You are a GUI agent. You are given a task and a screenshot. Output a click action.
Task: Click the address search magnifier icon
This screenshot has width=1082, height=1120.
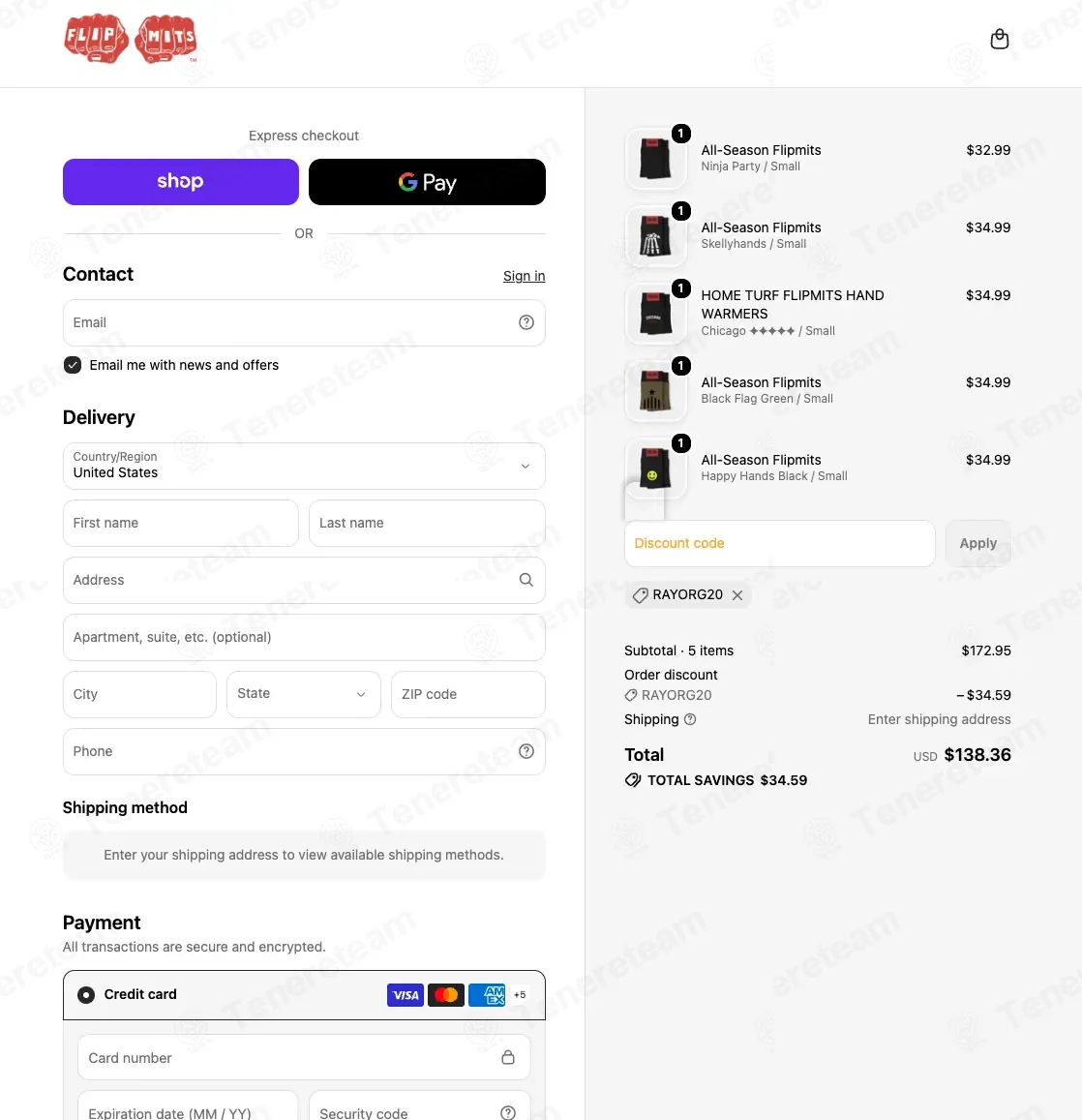click(526, 580)
